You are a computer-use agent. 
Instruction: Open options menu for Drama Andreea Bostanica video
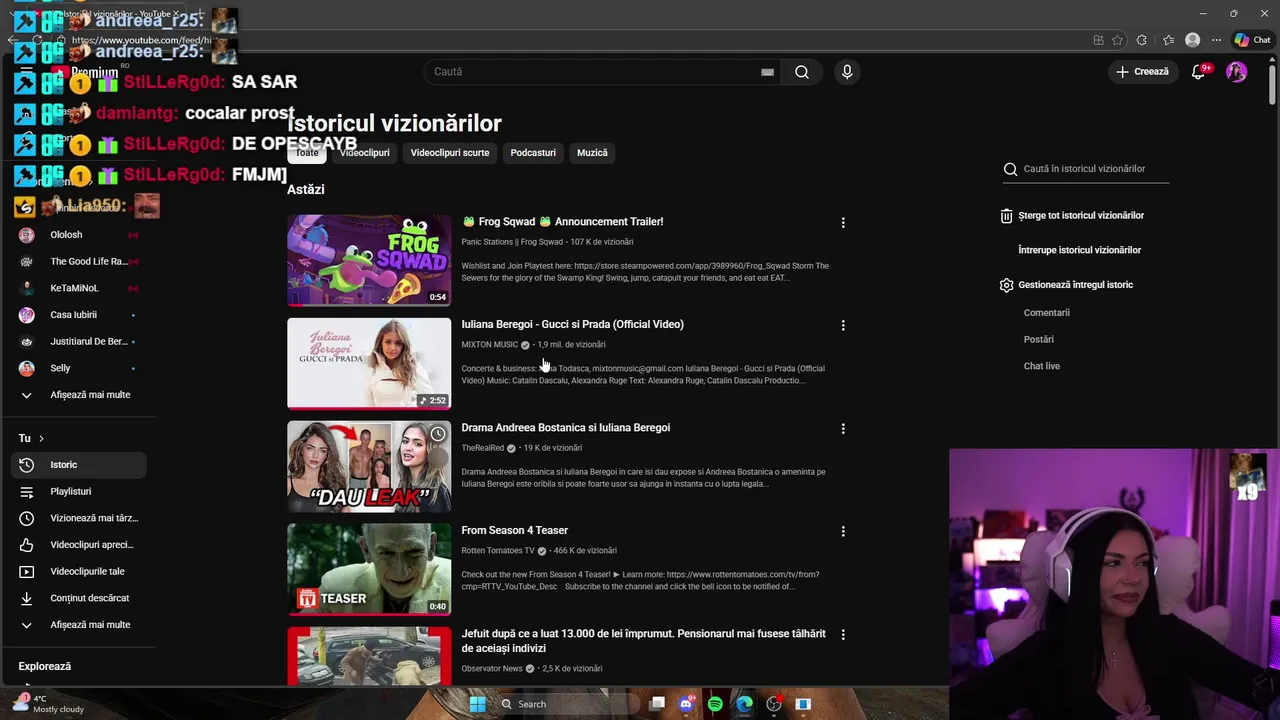[x=843, y=428]
